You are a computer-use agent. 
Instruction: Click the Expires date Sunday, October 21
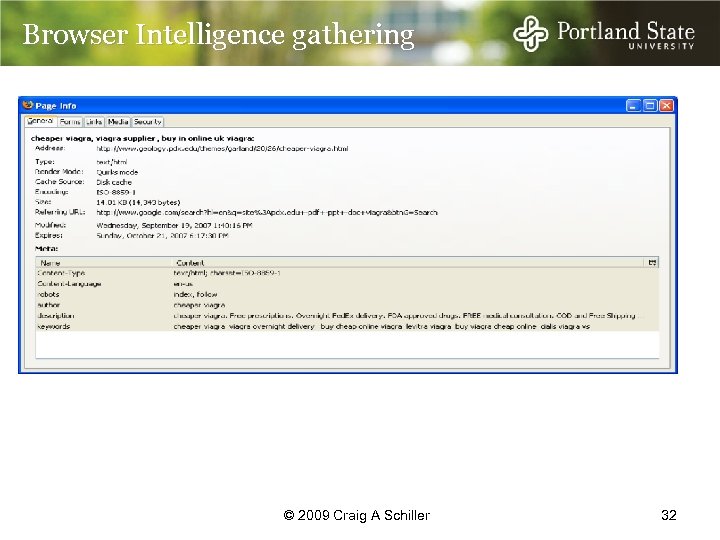pos(162,236)
